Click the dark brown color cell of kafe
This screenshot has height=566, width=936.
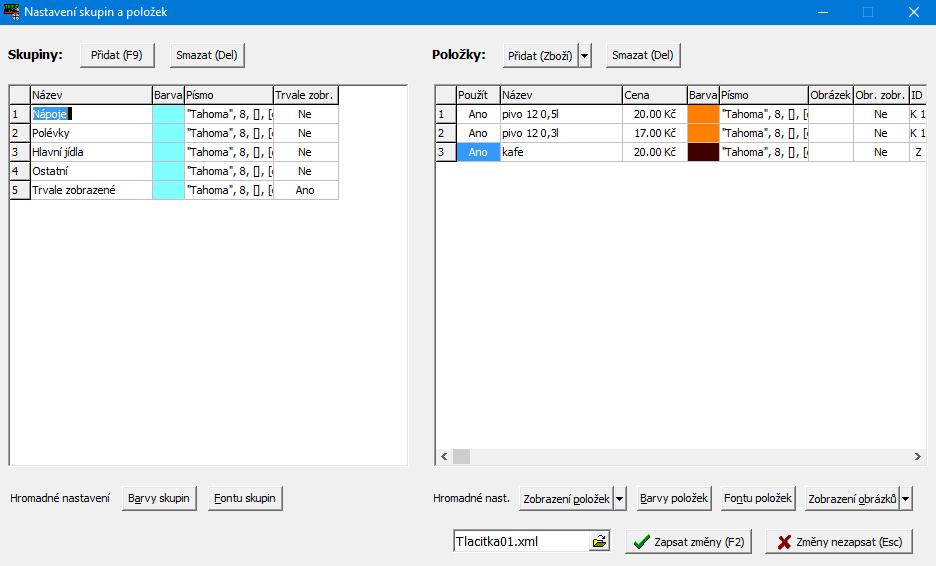click(x=703, y=152)
